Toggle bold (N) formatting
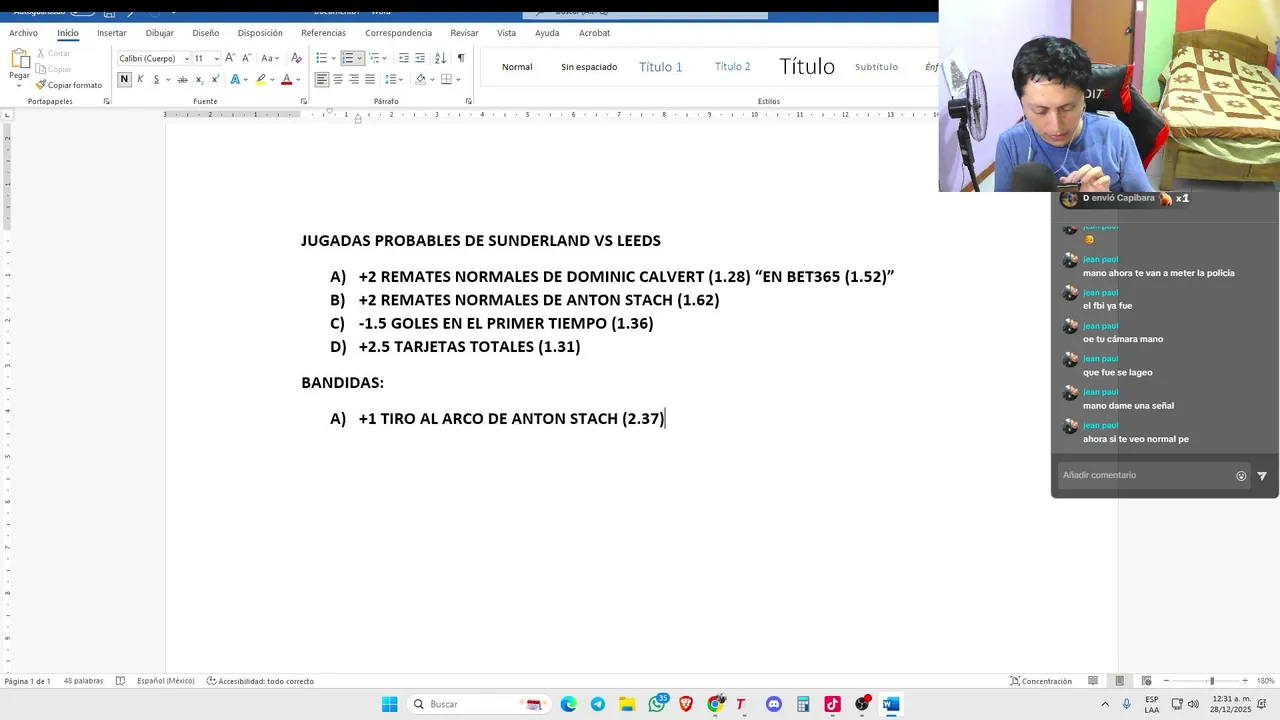 click(x=124, y=79)
